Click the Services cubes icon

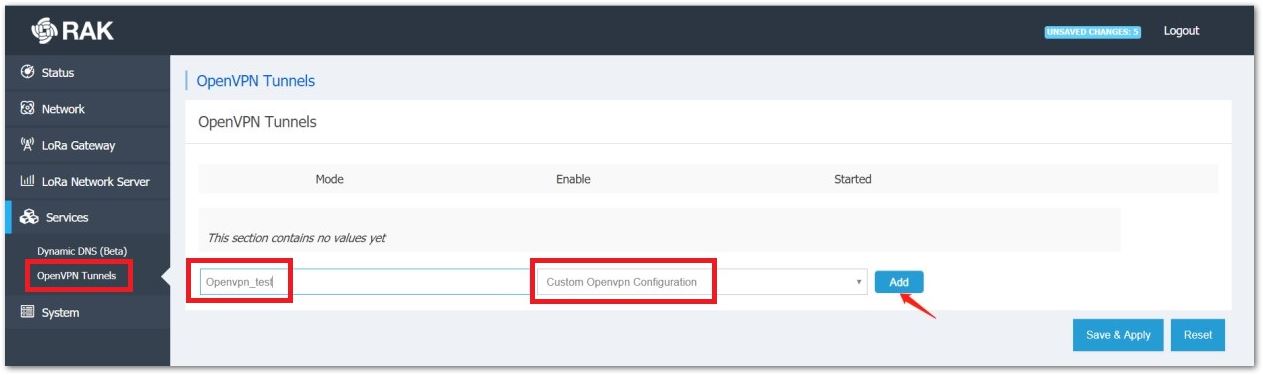point(29,218)
